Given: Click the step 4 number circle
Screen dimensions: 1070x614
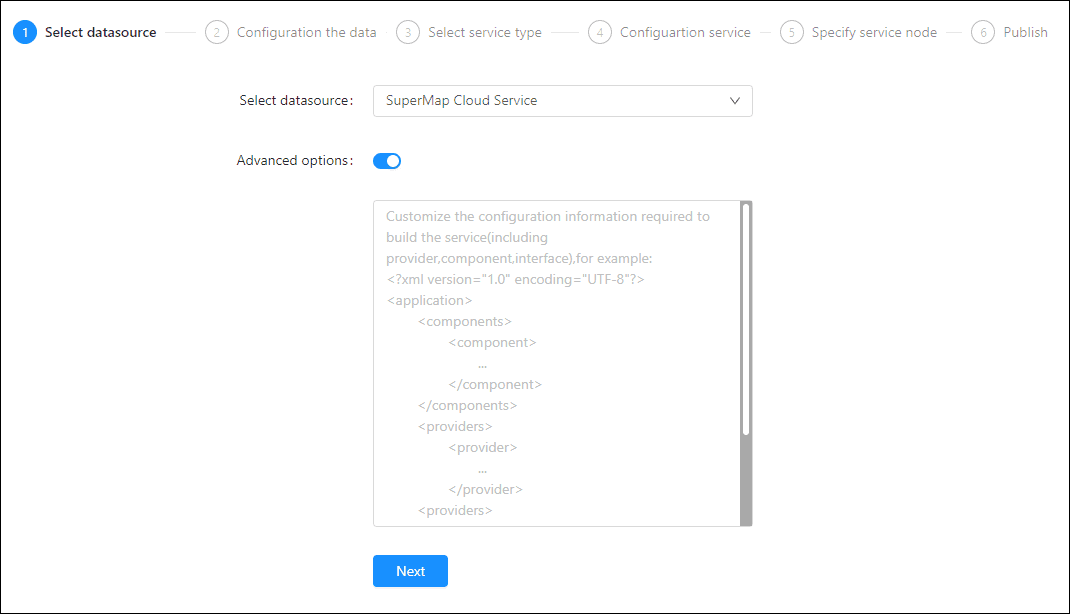Looking at the screenshot, I should [x=599, y=32].
